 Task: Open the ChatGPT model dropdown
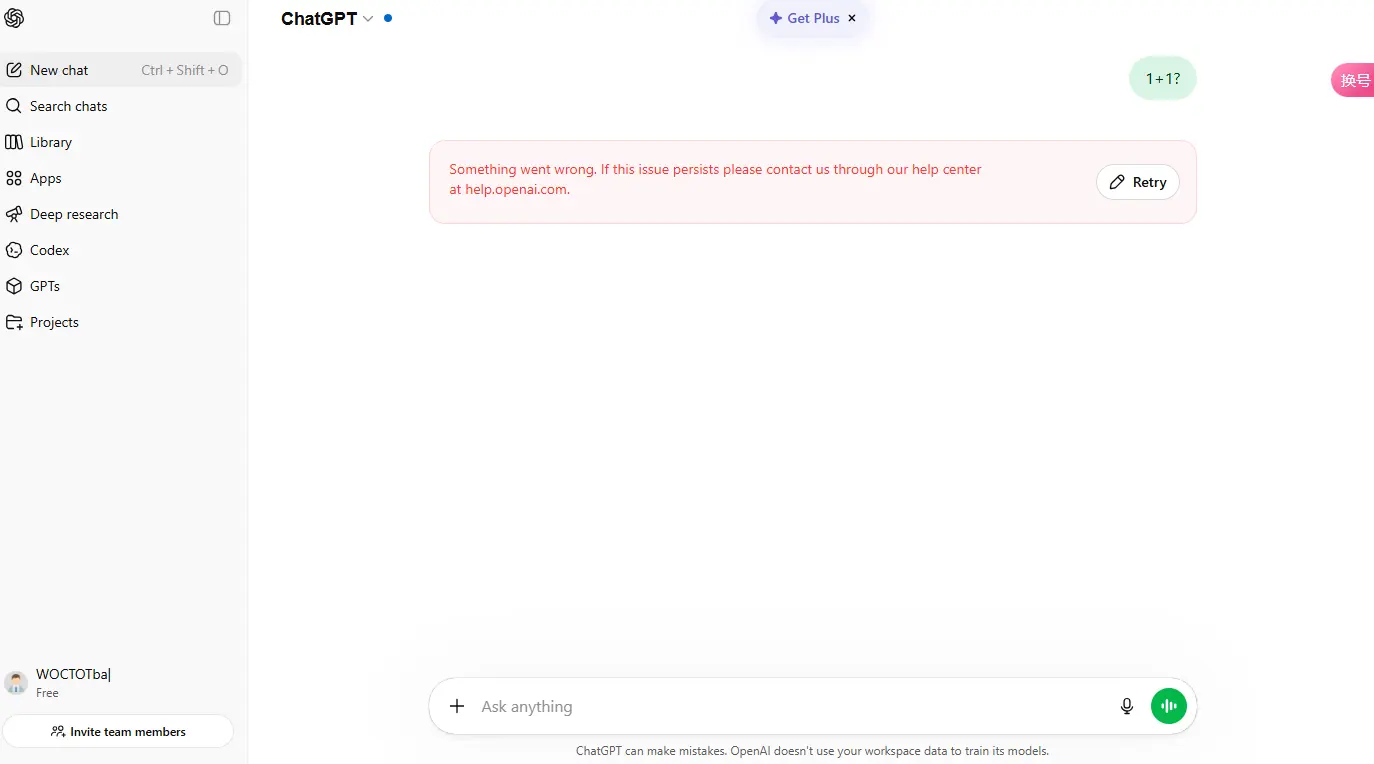coord(327,19)
